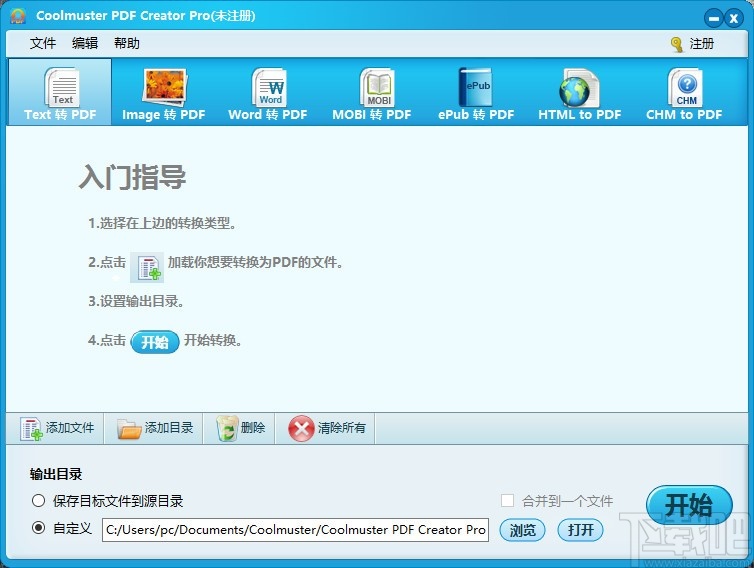Select the ePub to PDF tab
The width and height of the screenshot is (754, 568).
coord(476,92)
